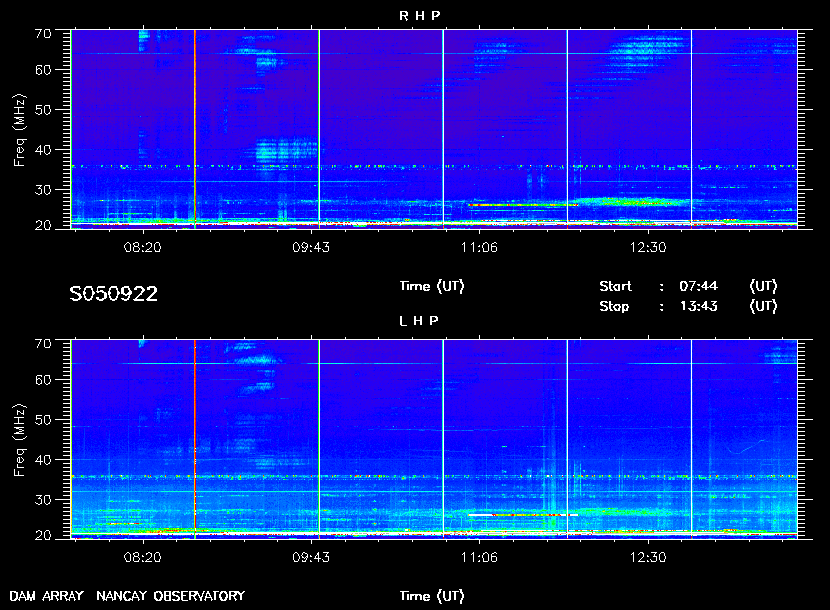Click the 11:06 tick label under RHP plot

[x=479, y=247]
